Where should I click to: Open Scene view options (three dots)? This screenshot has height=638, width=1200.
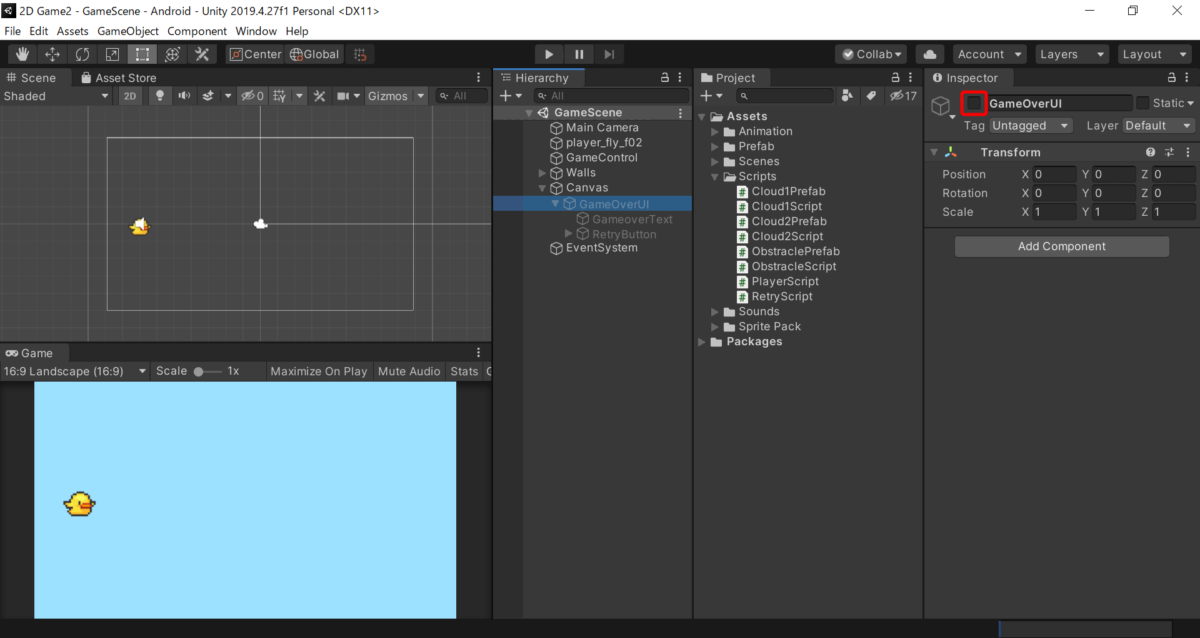pos(479,78)
